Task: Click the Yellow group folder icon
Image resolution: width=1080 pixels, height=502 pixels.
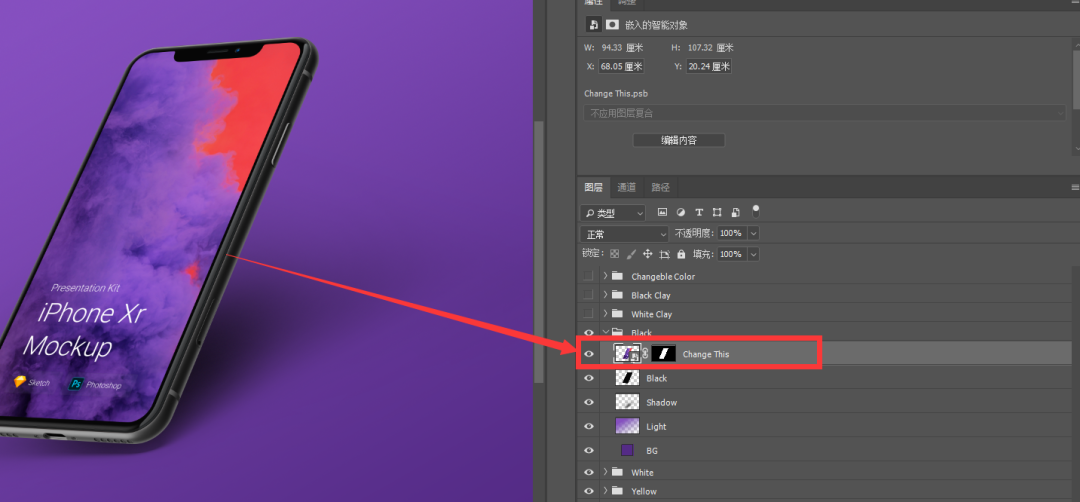Action: click(617, 491)
